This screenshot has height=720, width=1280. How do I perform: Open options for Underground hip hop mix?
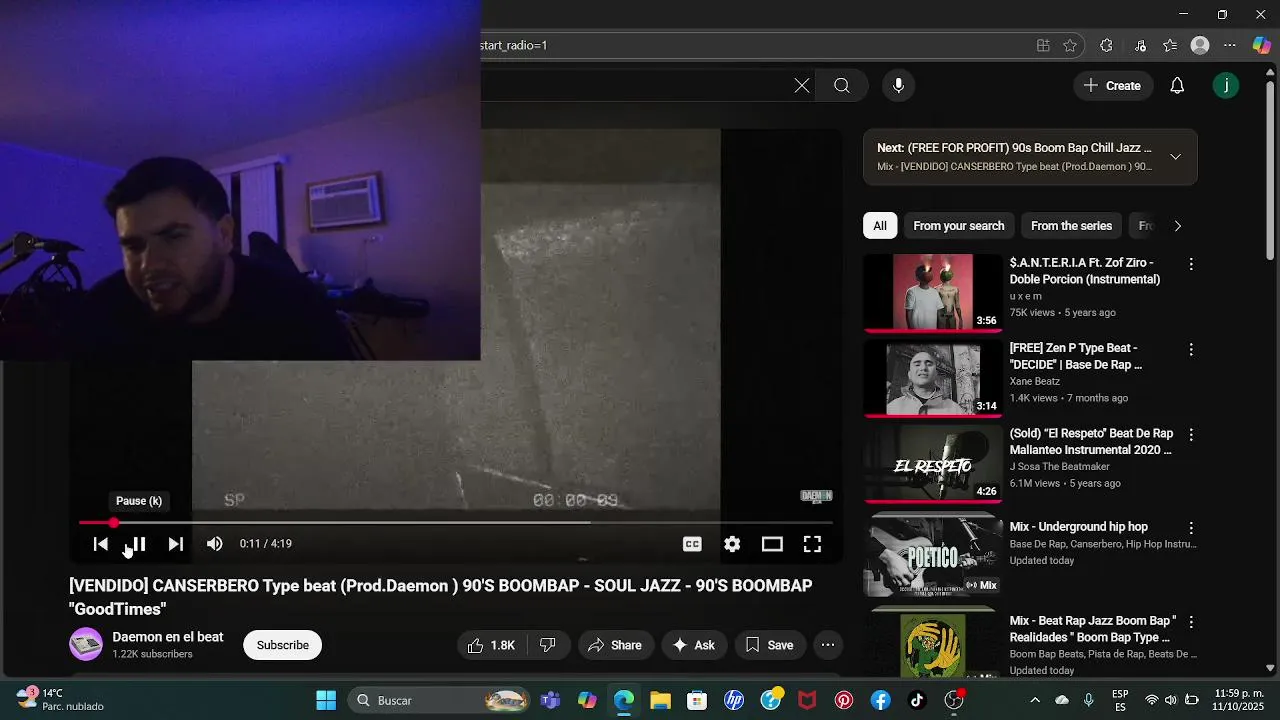[x=1190, y=527]
